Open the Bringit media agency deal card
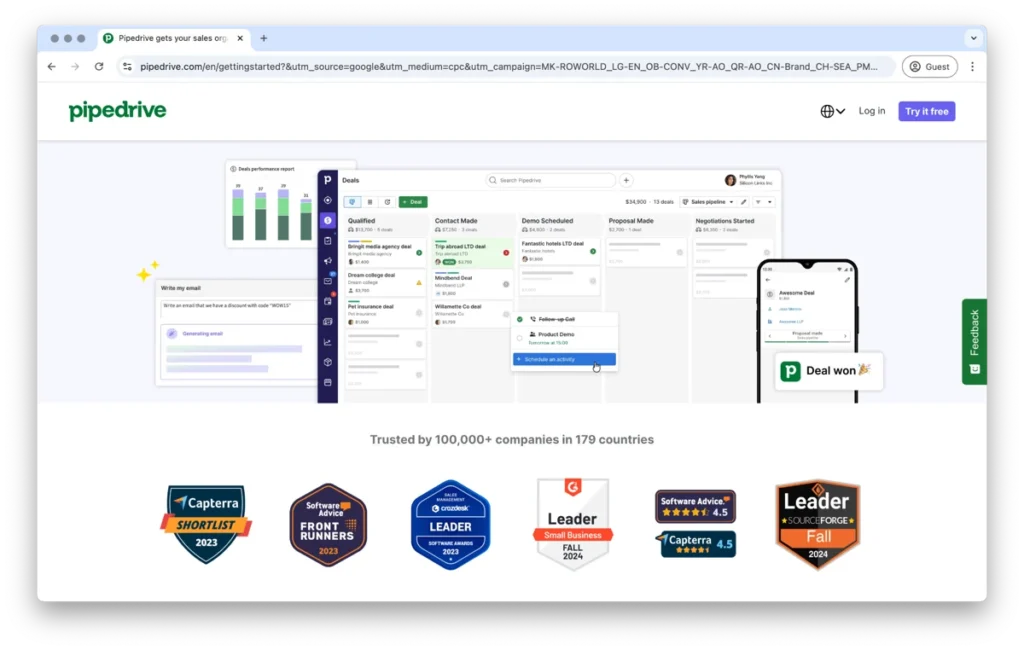Image resolution: width=1024 pixels, height=650 pixels. (385, 253)
